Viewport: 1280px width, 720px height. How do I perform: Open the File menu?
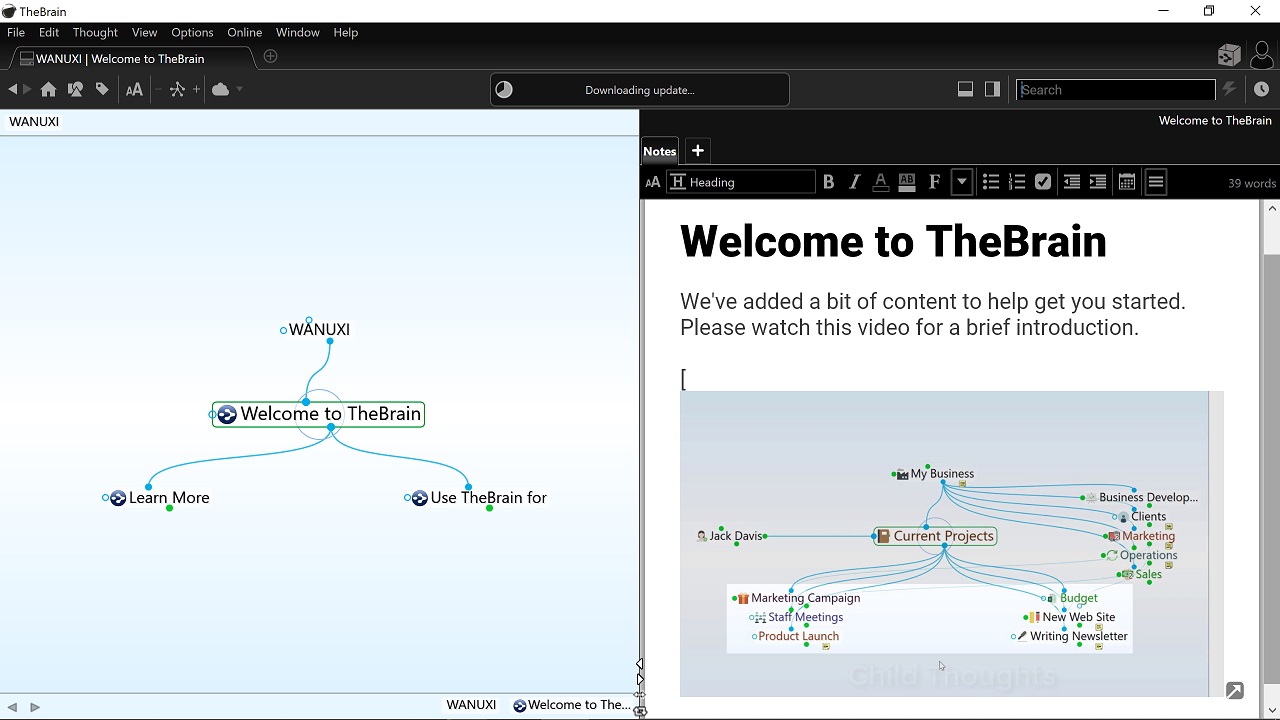16,32
